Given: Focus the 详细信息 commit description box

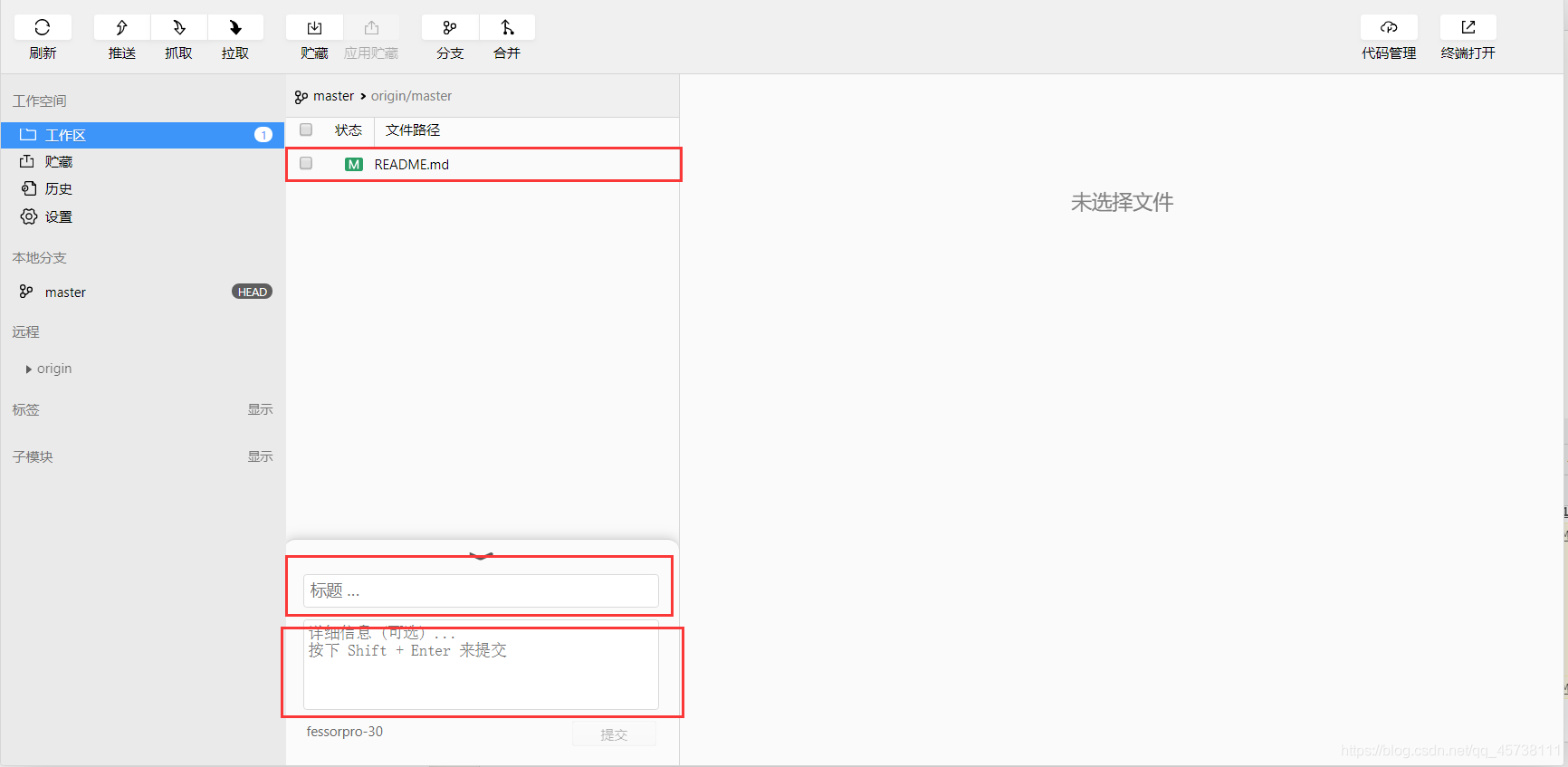Looking at the screenshot, I should pyautogui.click(x=481, y=665).
